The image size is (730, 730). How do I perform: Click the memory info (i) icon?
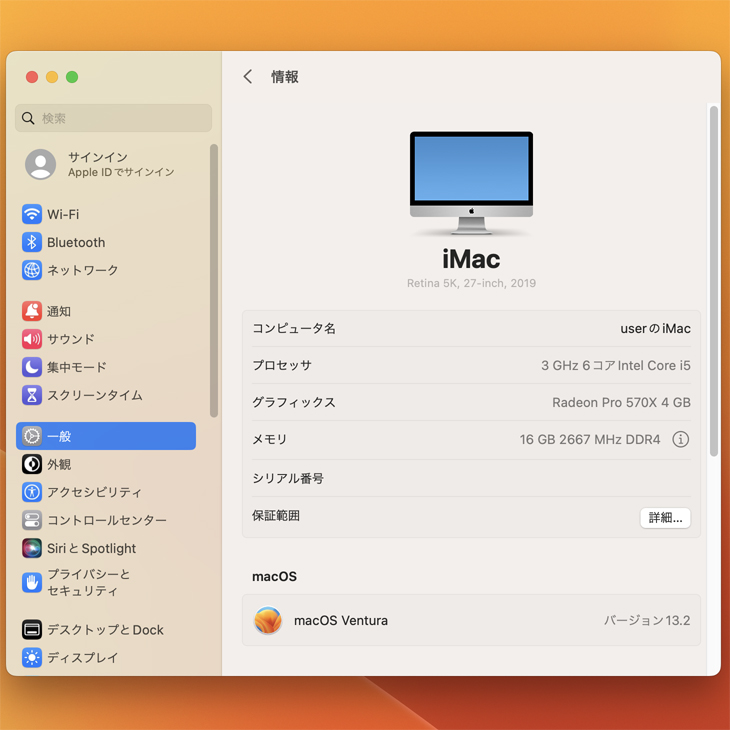[680, 439]
